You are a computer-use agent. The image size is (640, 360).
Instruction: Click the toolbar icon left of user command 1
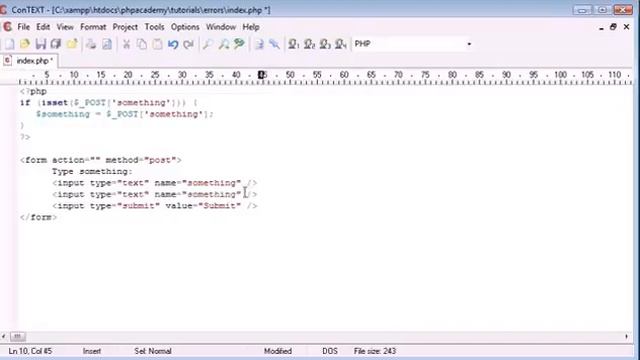tap(274, 44)
